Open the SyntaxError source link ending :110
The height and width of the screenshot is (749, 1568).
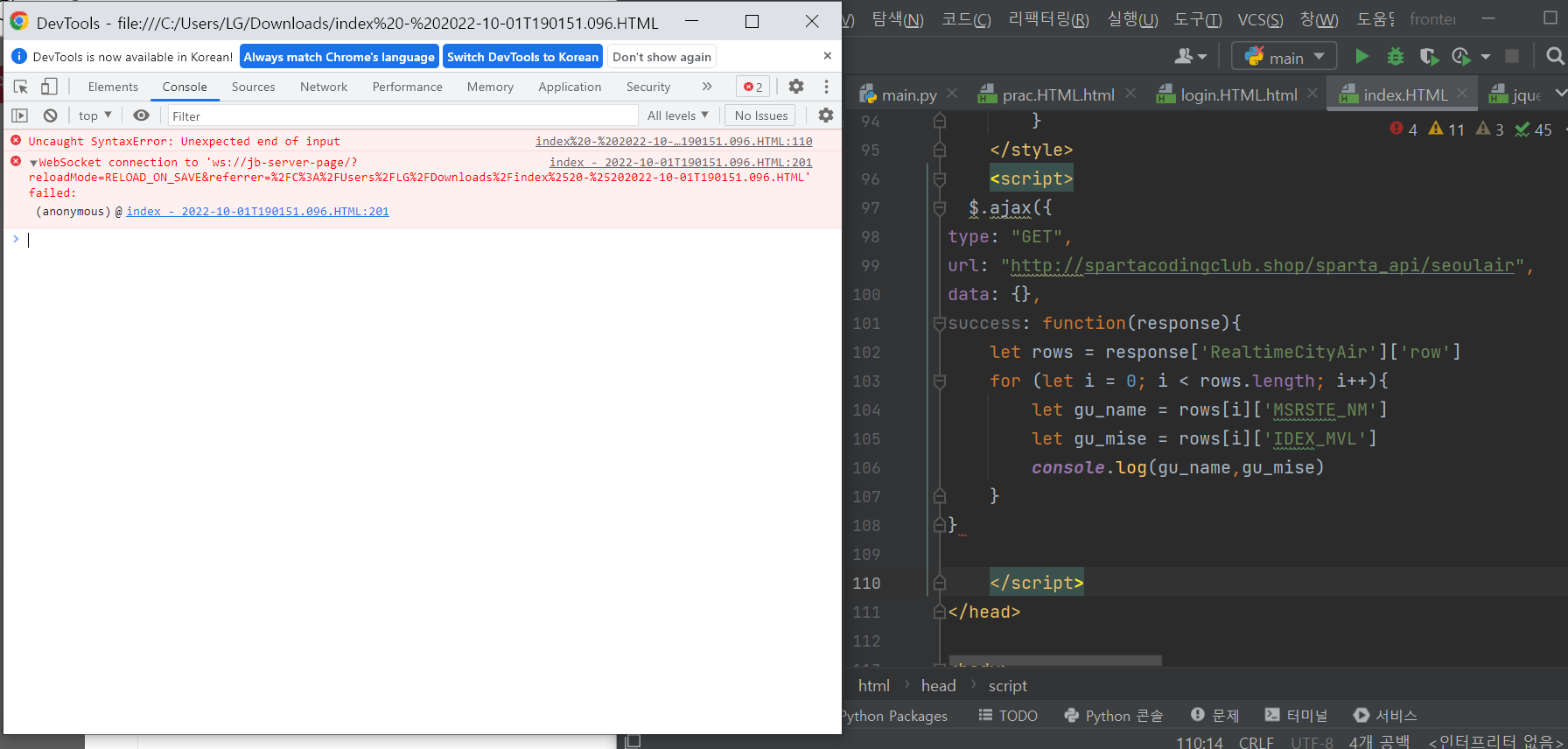pos(674,141)
